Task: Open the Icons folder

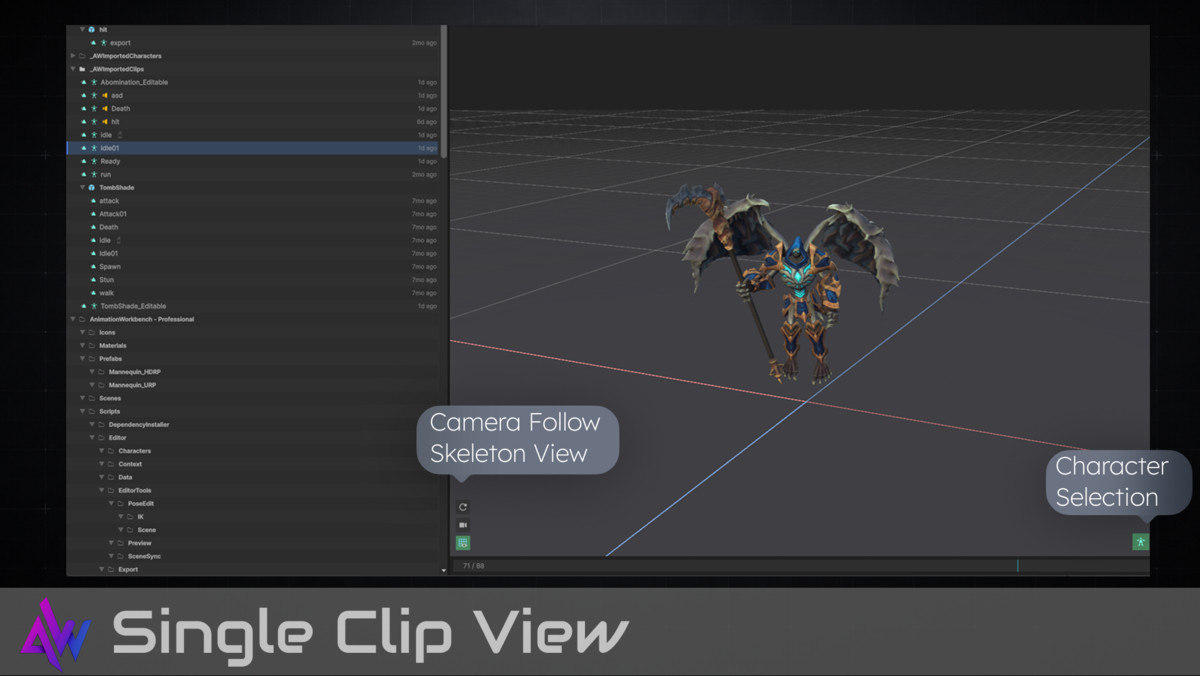Action: [107, 332]
